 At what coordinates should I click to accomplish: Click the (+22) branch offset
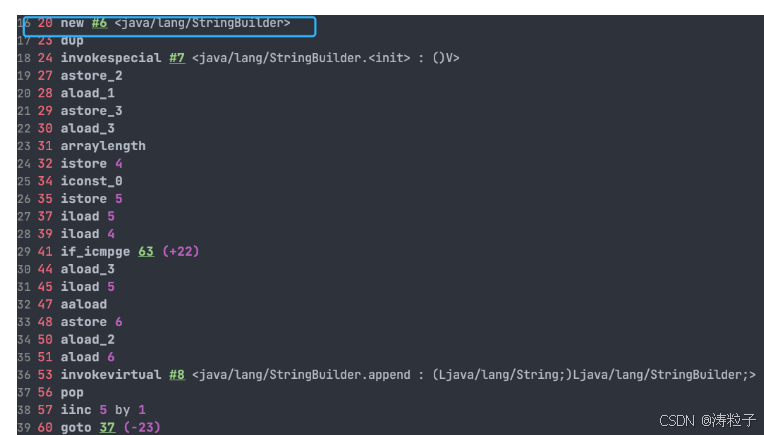[181, 251]
